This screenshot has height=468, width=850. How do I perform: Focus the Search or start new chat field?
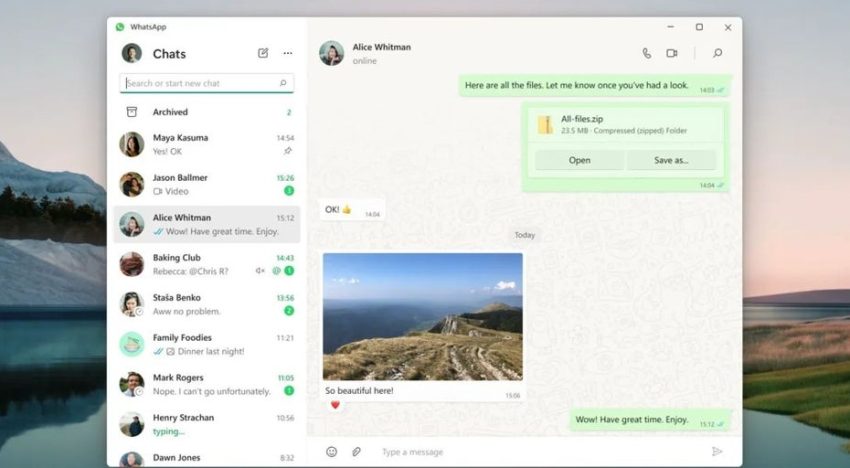207,83
